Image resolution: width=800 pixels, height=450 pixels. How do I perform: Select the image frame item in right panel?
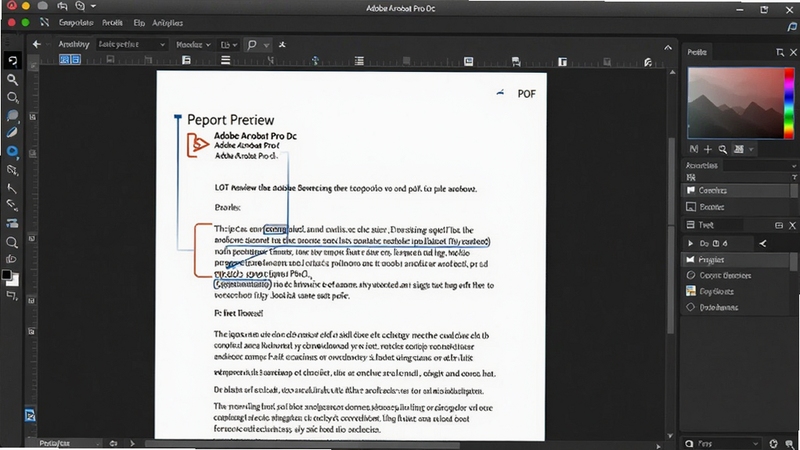point(735,207)
